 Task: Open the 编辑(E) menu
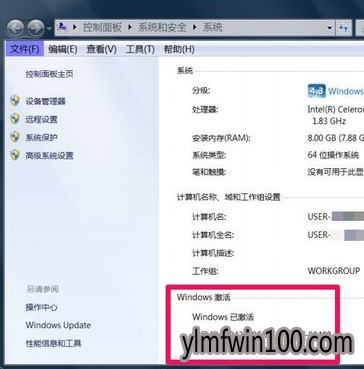click(x=63, y=50)
